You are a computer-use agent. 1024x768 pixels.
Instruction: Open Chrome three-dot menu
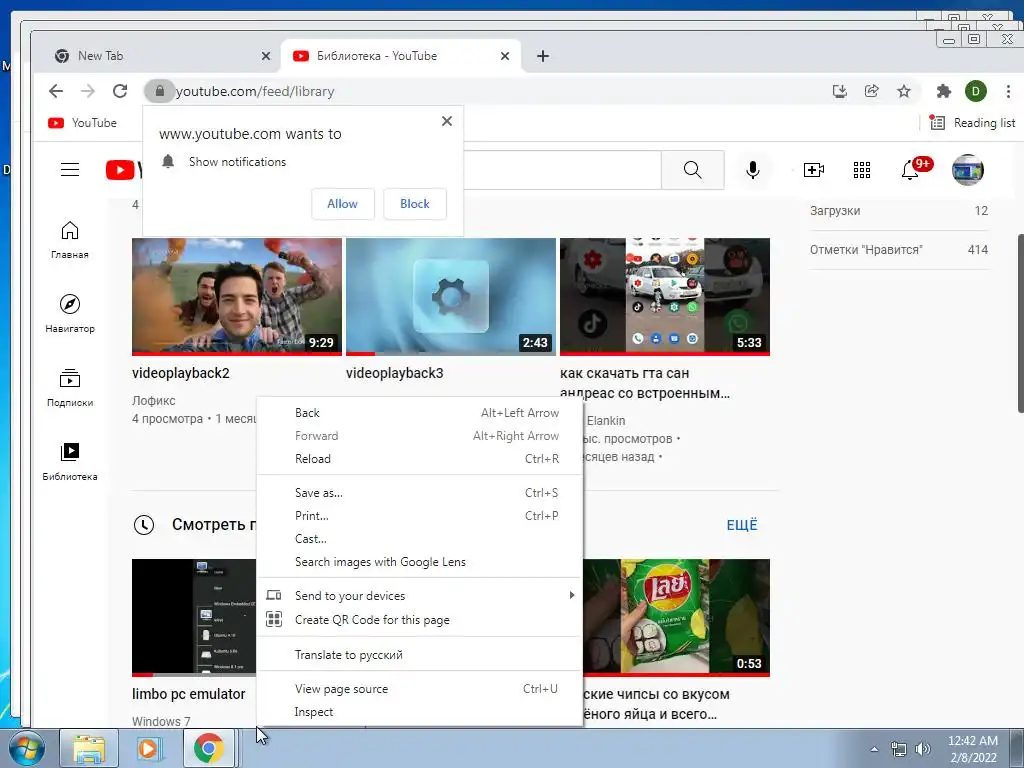1008,91
